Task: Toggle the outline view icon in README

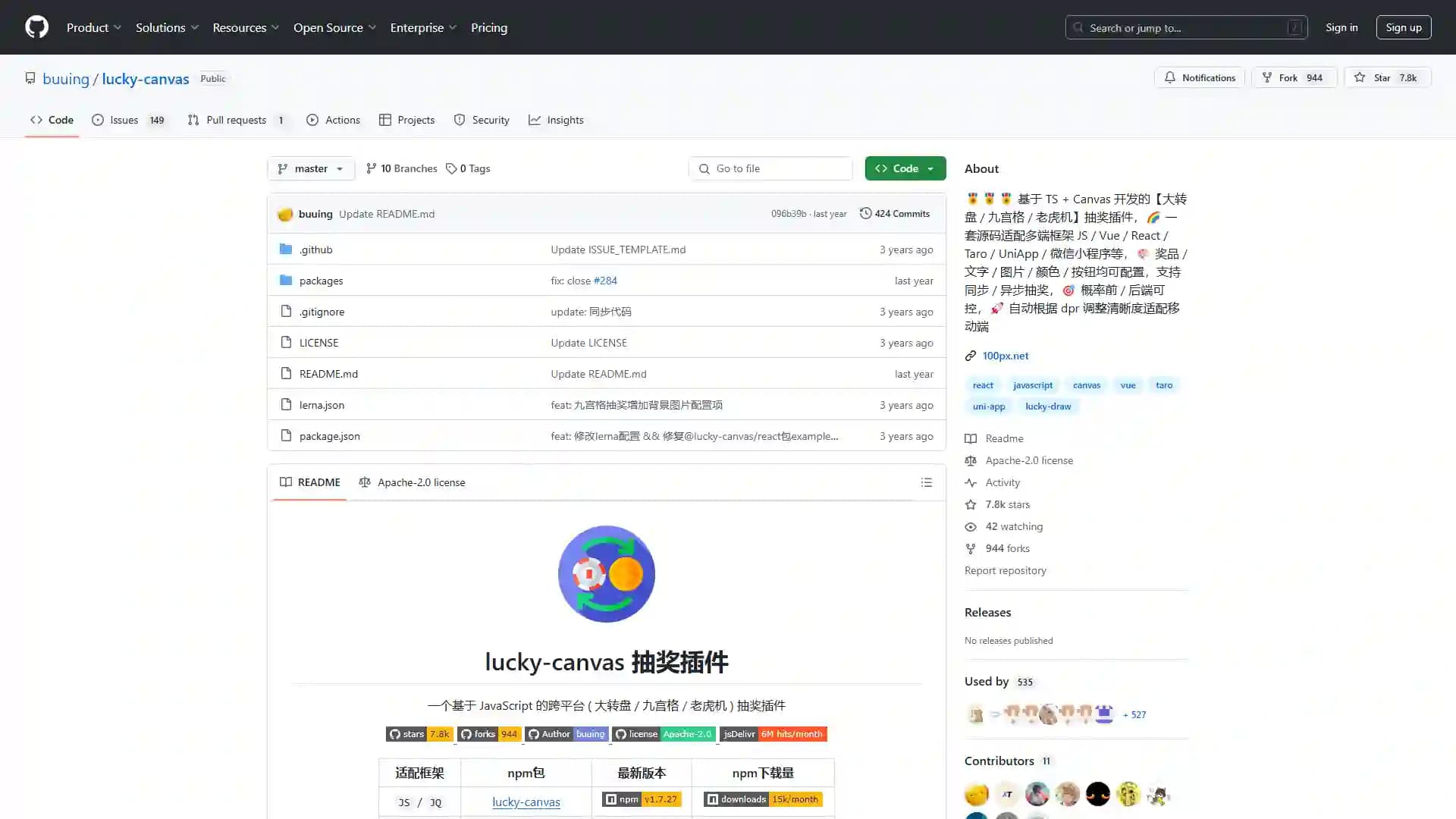Action: point(926,482)
